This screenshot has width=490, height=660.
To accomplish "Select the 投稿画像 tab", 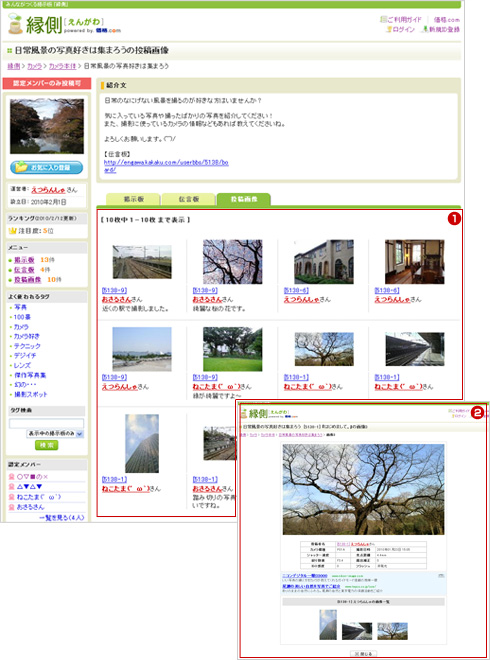I will 244,200.
